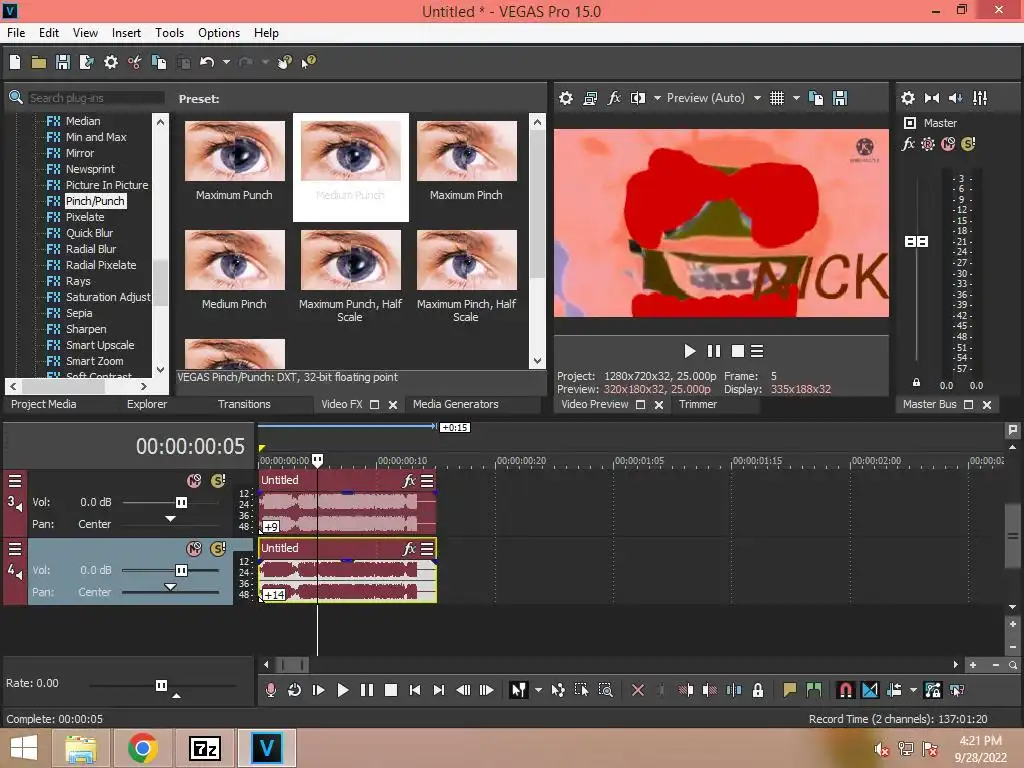Image resolution: width=1024 pixels, height=768 pixels.
Task: Open Master FX button in Master Bus
Action: (908, 144)
